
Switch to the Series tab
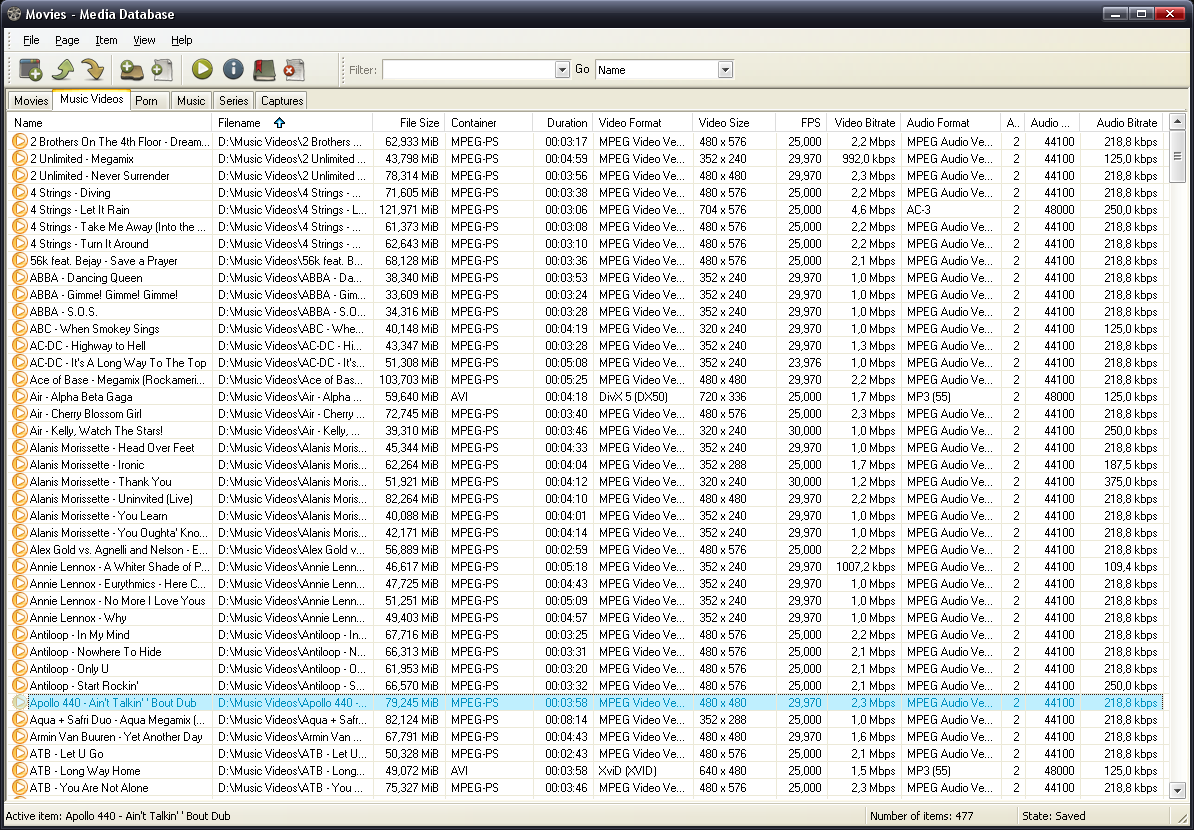pos(233,101)
